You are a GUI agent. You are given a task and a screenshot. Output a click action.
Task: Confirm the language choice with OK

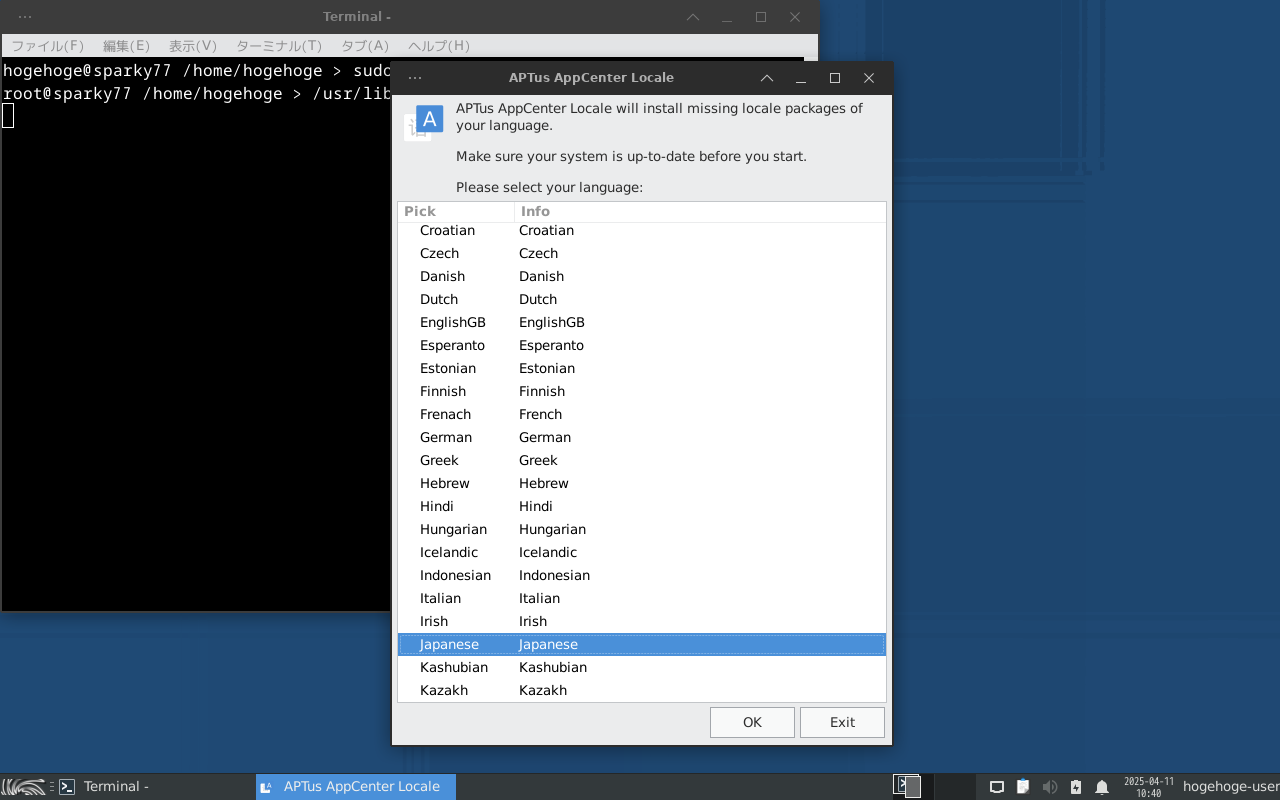(752, 722)
